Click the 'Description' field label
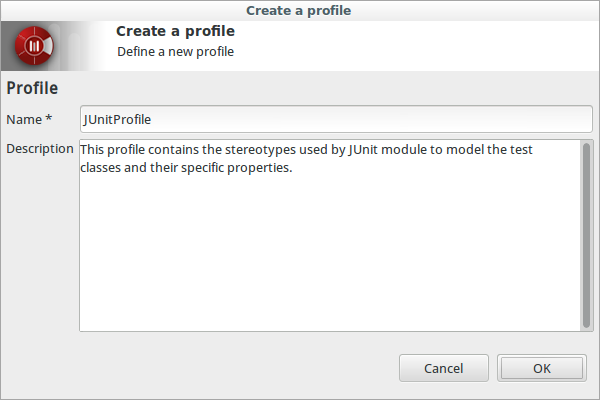This screenshot has width=600, height=400. point(40,149)
